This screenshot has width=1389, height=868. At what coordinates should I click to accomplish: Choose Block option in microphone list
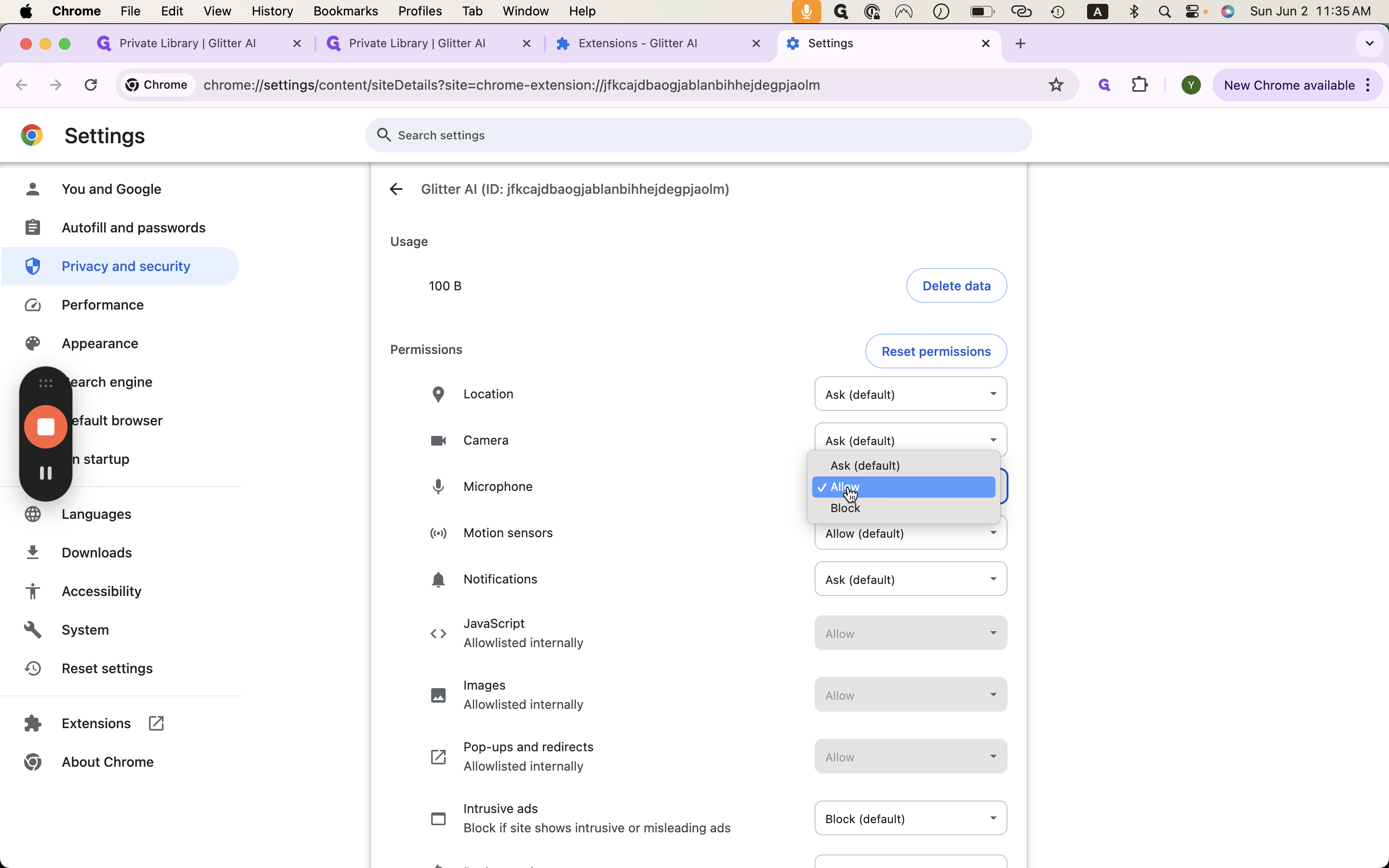(x=903, y=508)
